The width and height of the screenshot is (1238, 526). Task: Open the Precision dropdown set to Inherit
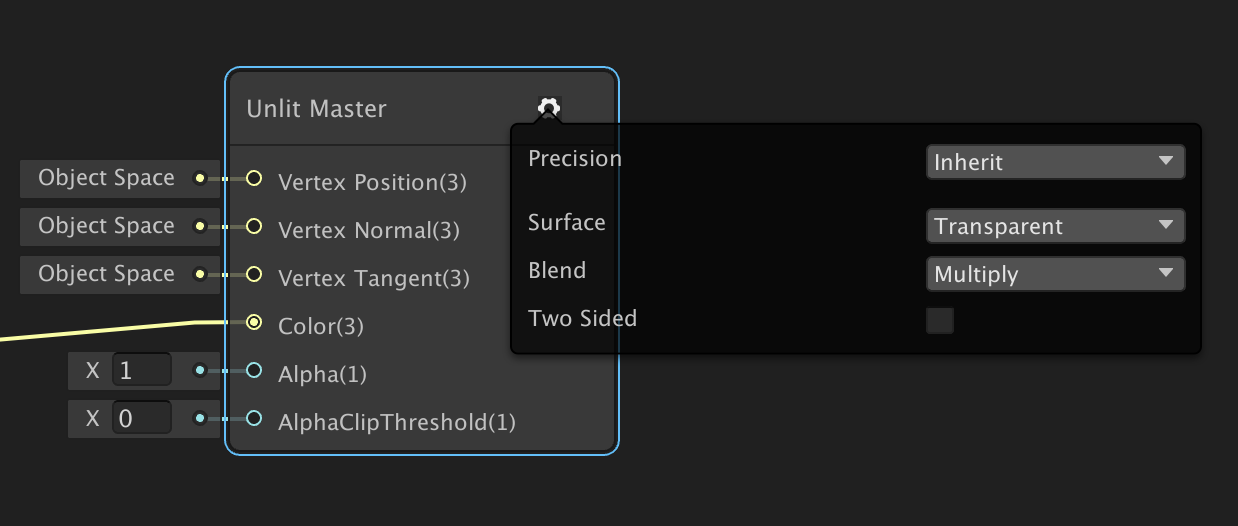1055,162
